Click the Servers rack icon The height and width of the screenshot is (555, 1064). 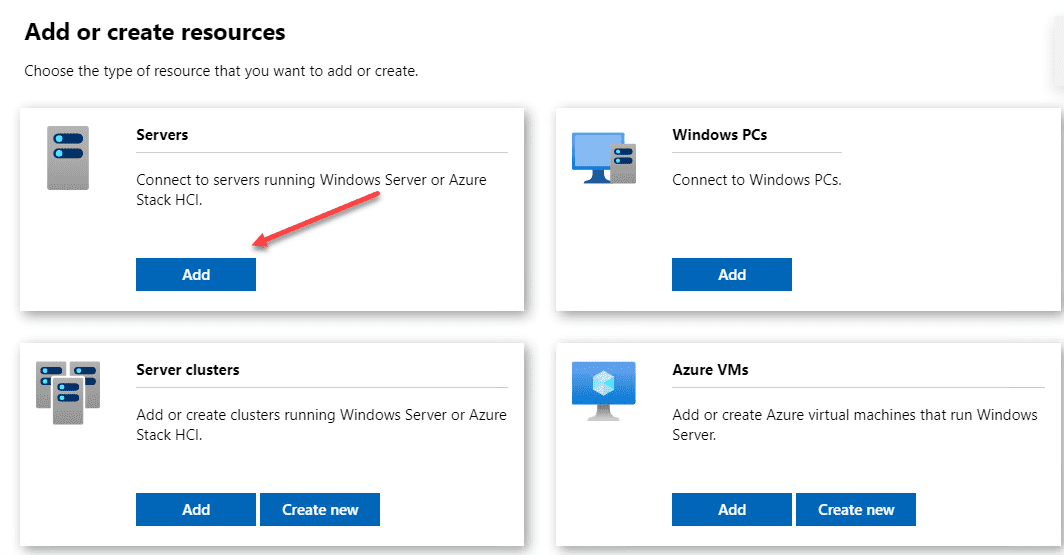(68, 158)
